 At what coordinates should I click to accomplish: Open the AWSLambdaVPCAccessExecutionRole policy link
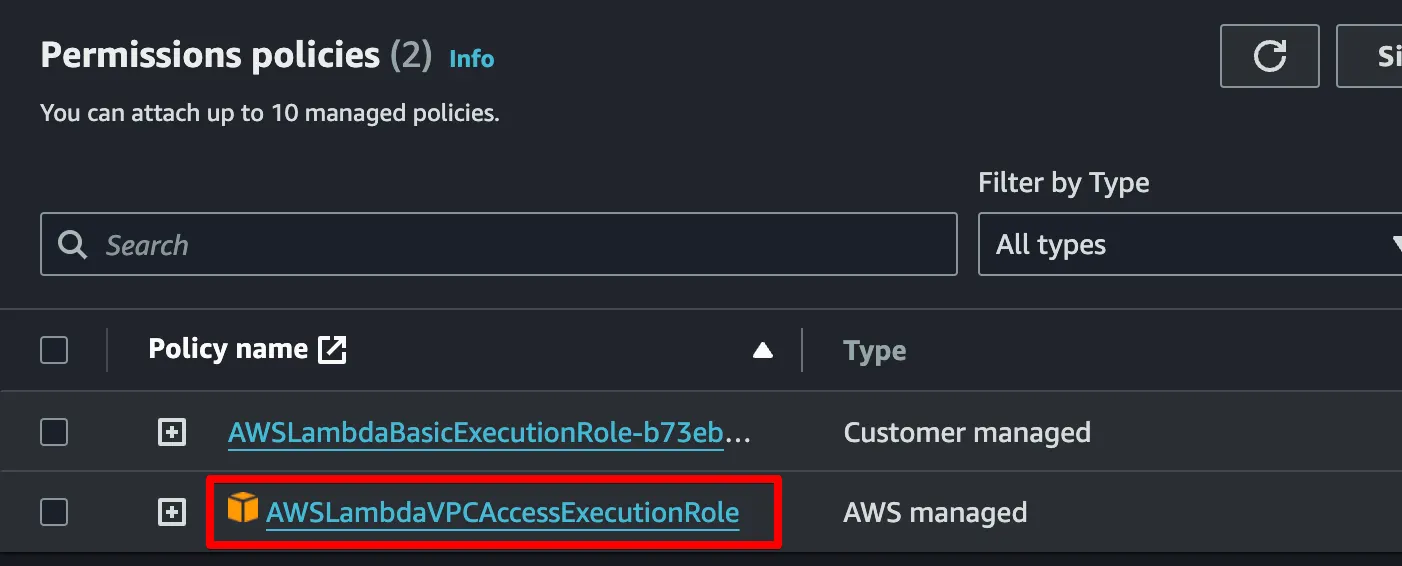click(502, 513)
